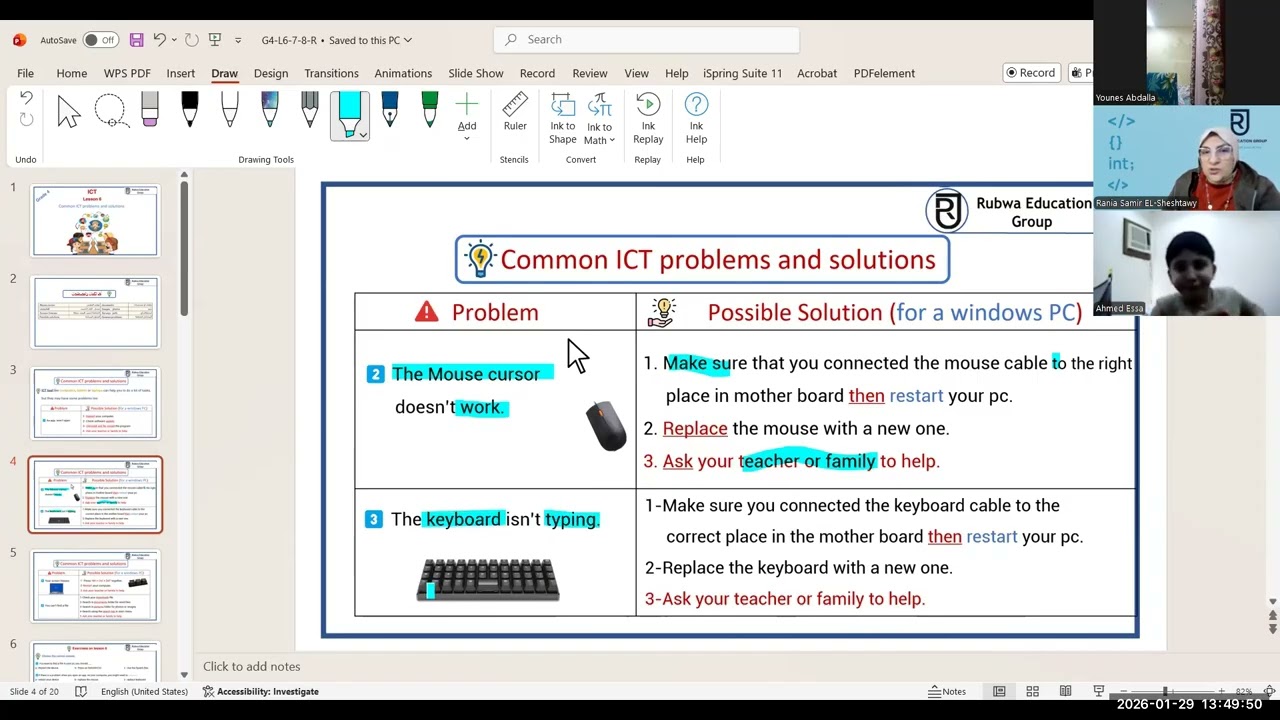The height and width of the screenshot is (720, 1280).
Task: Open Reading View from status bar
Action: 1065,691
